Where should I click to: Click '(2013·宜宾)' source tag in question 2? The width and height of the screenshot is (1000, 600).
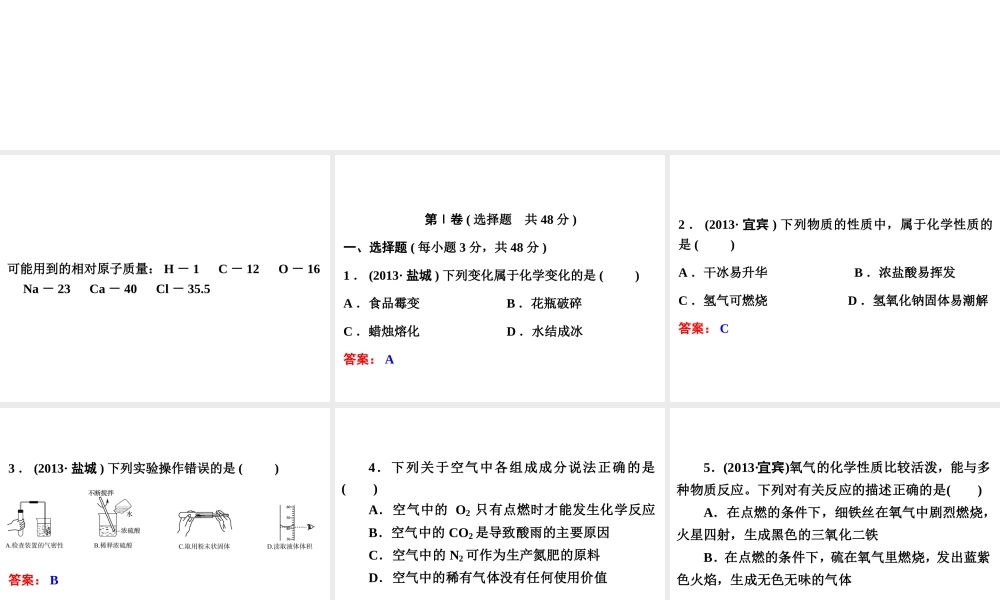click(x=740, y=224)
